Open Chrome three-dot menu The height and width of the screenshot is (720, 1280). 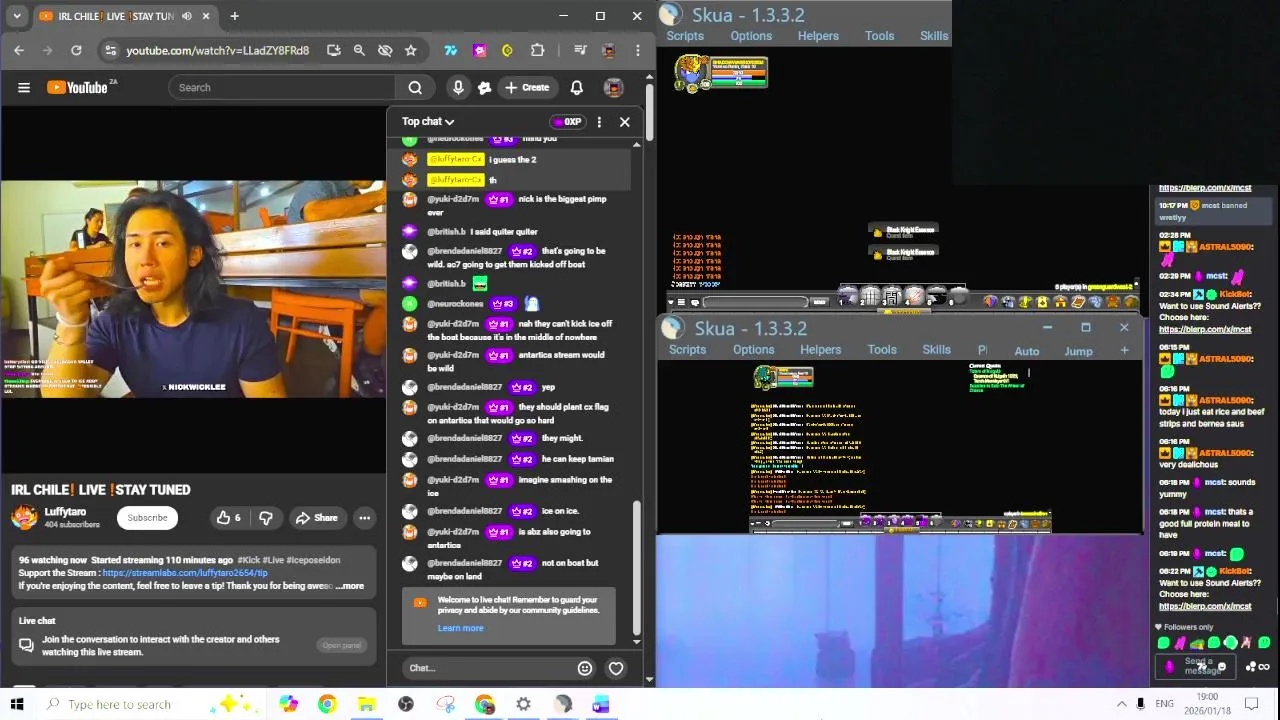(637, 50)
